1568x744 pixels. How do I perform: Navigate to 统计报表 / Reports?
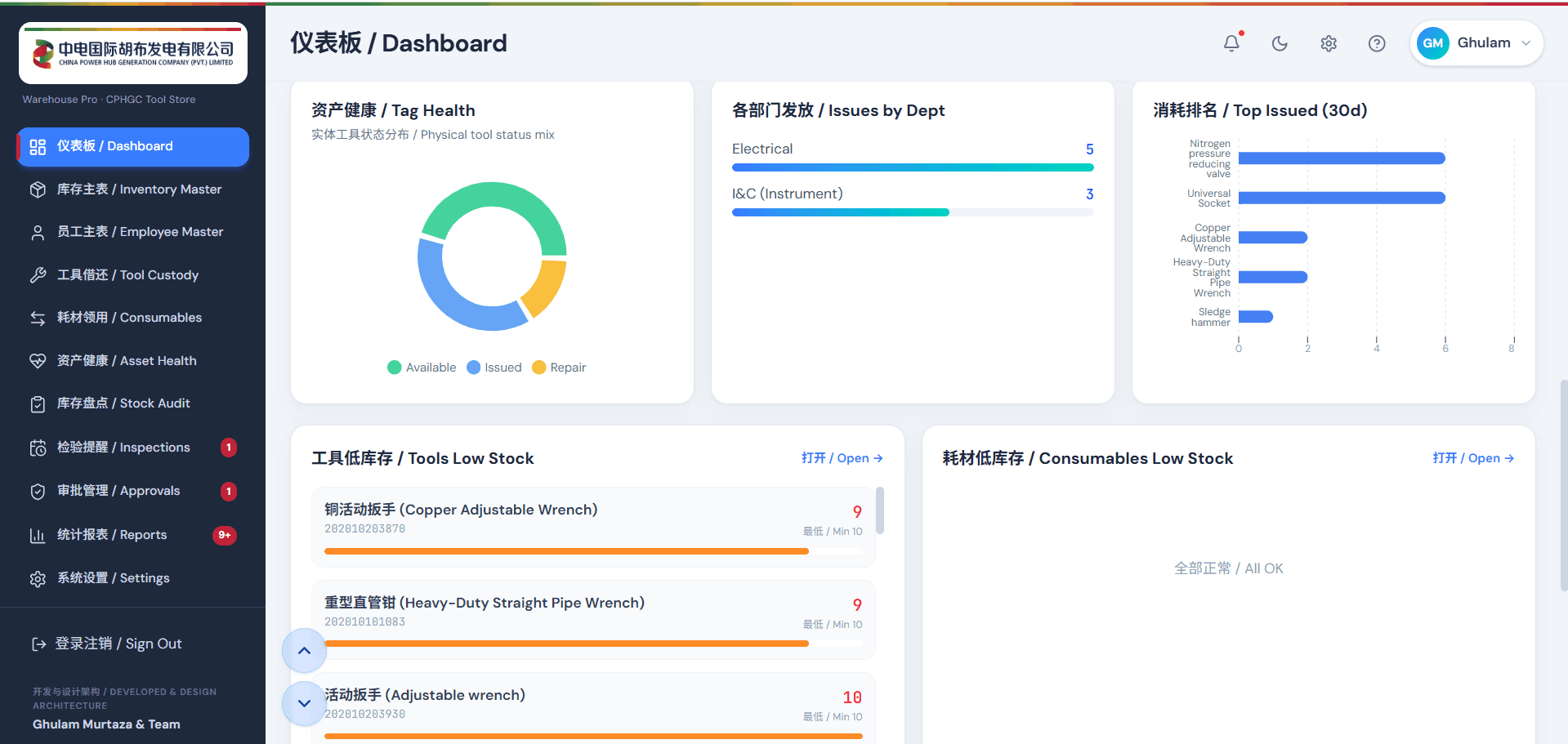pos(133,535)
